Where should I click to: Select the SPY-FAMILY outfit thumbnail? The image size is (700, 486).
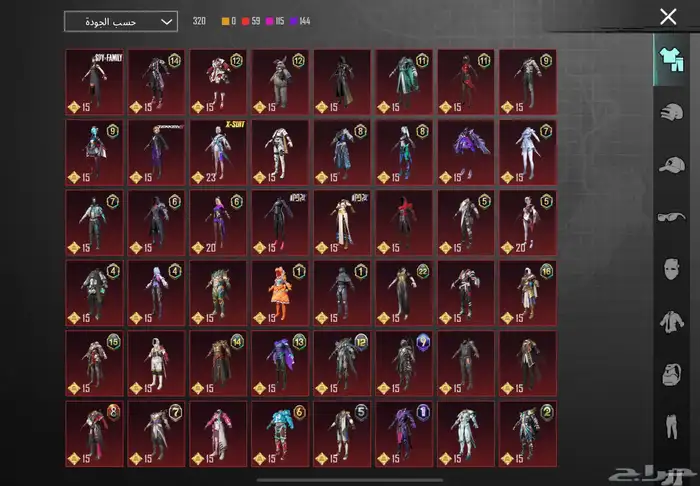[95, 81]
